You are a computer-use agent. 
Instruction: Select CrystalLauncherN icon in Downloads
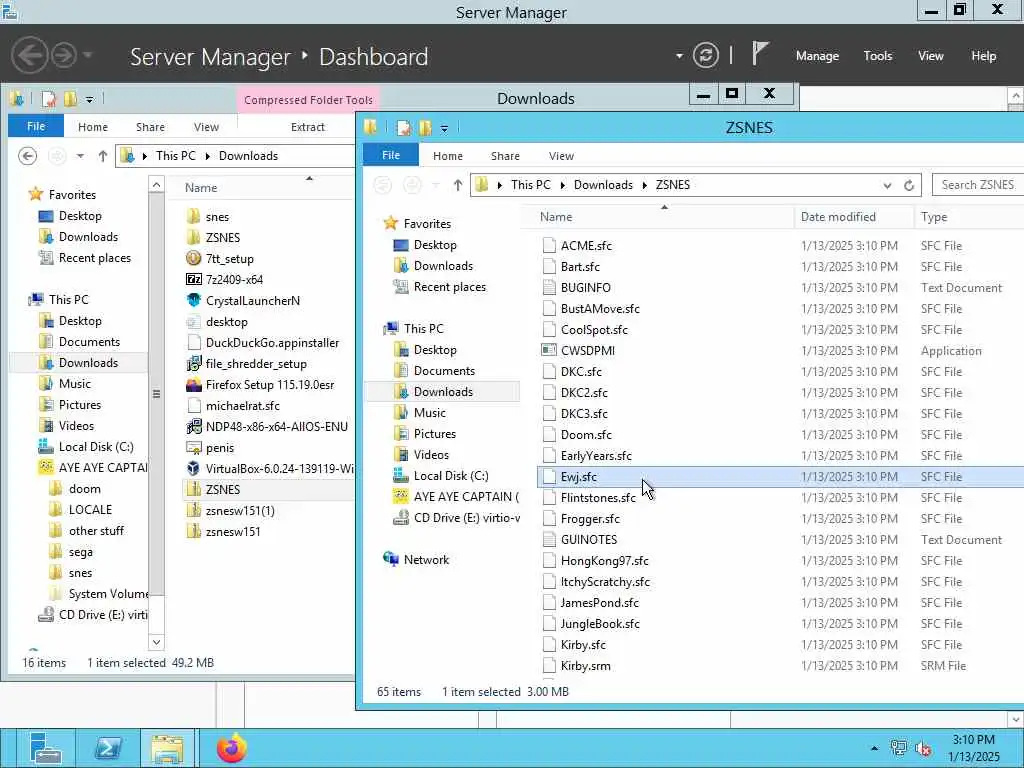click(193, 300)
